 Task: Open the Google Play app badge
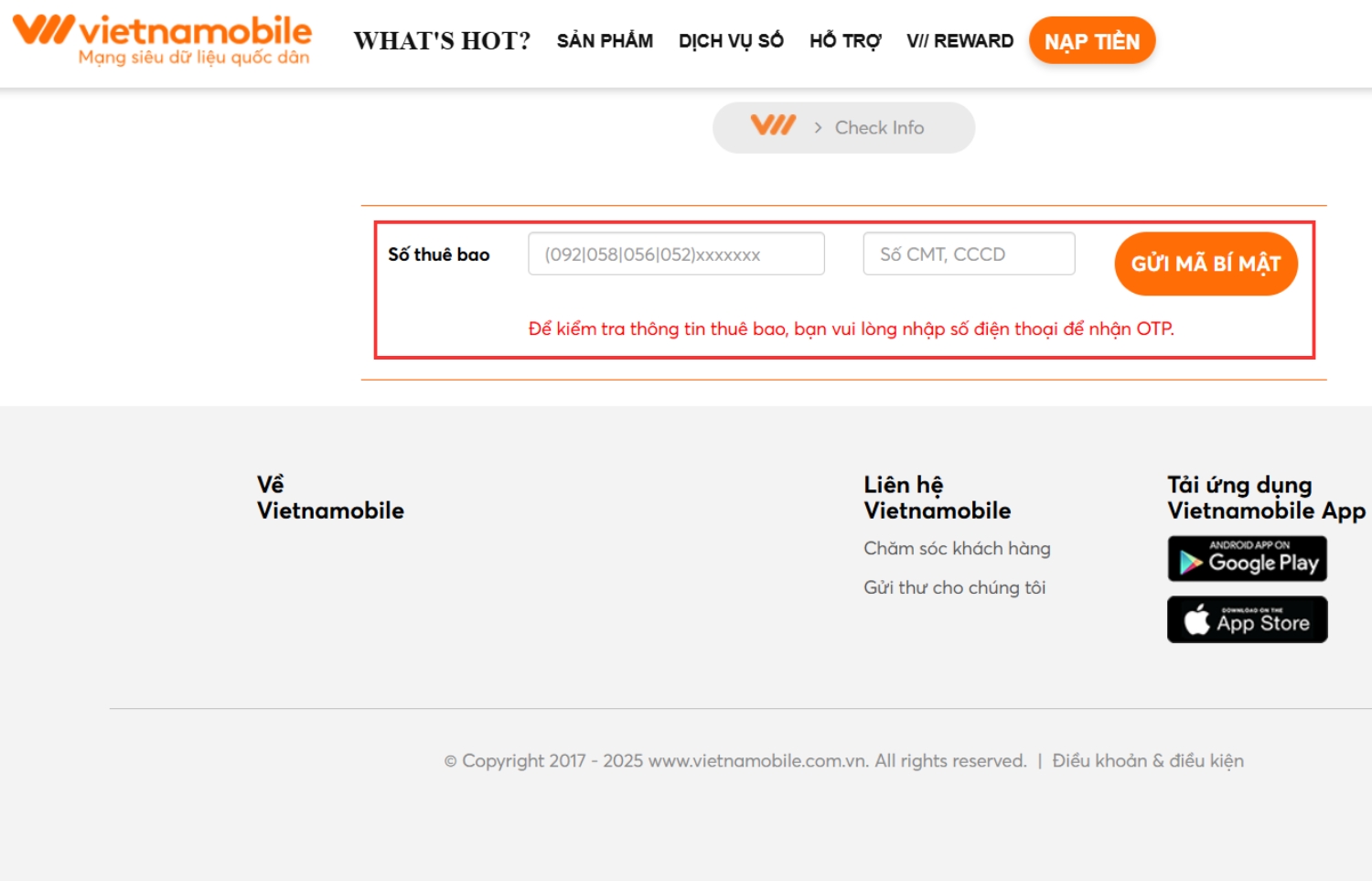(1247, 559)
